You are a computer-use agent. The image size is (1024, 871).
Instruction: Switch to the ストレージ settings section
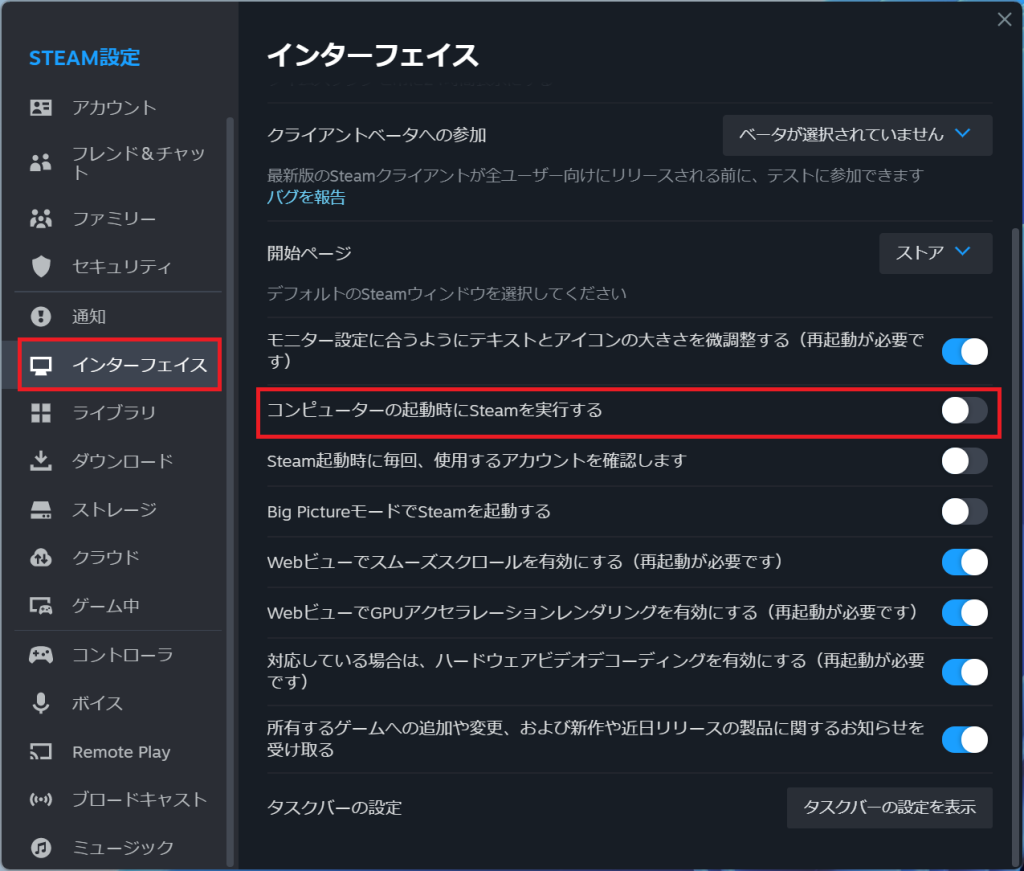pos(114,510)
